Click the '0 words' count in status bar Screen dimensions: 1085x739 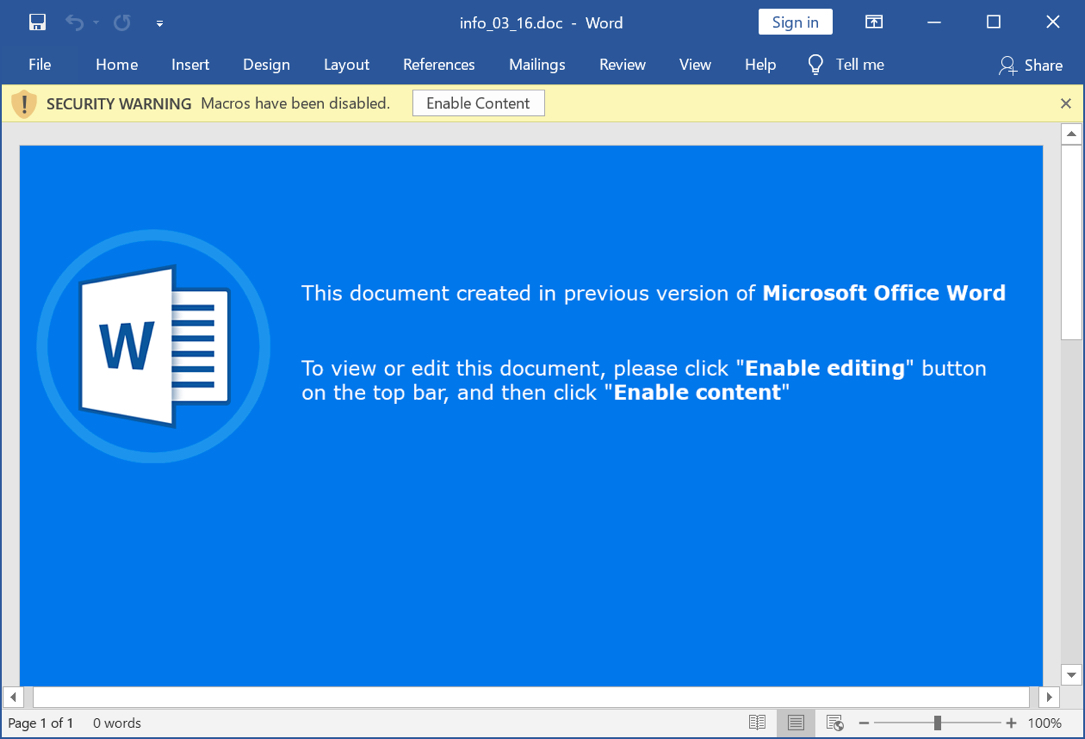tap(117, 723)
